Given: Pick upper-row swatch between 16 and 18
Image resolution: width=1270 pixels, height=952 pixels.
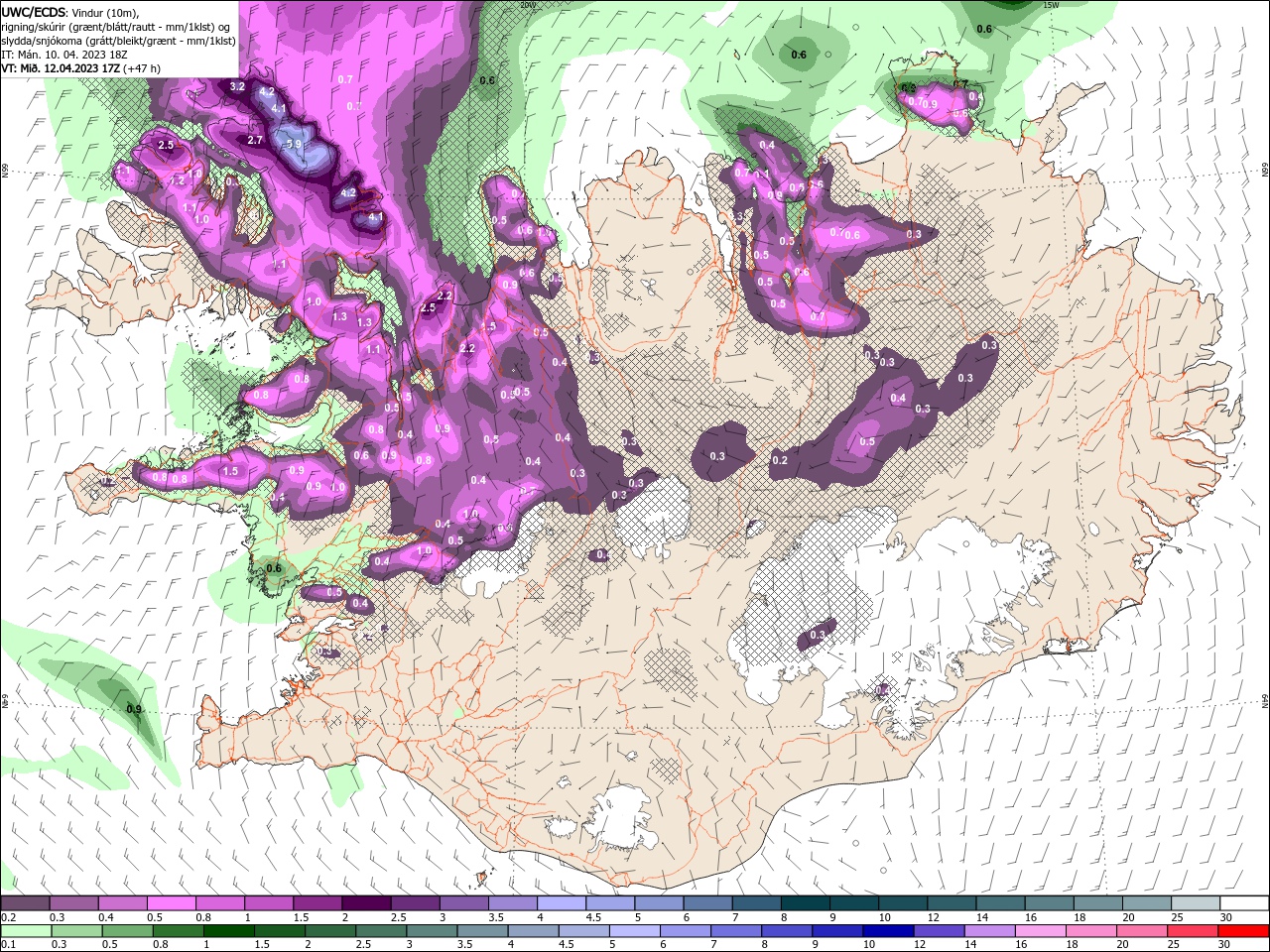Looking at the screenshot, I should (x=1049, y=903).
